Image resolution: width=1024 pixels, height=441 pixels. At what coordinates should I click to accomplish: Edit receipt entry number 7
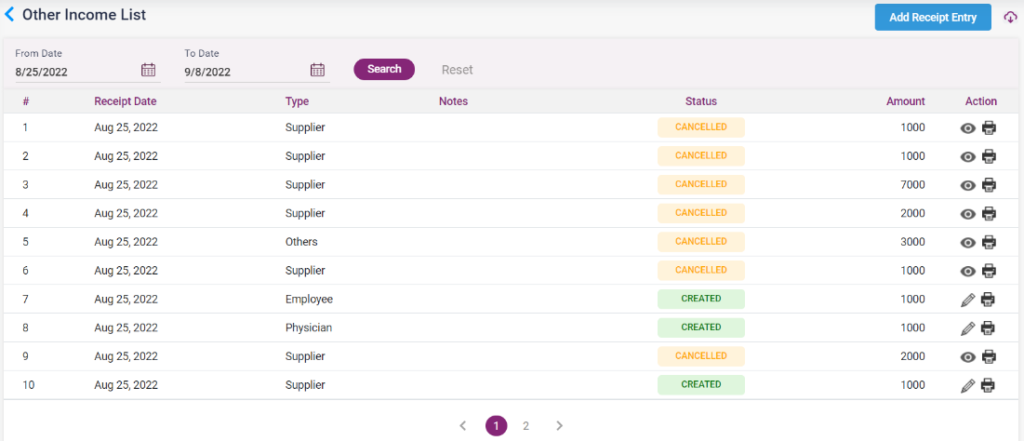coord(968,300)
